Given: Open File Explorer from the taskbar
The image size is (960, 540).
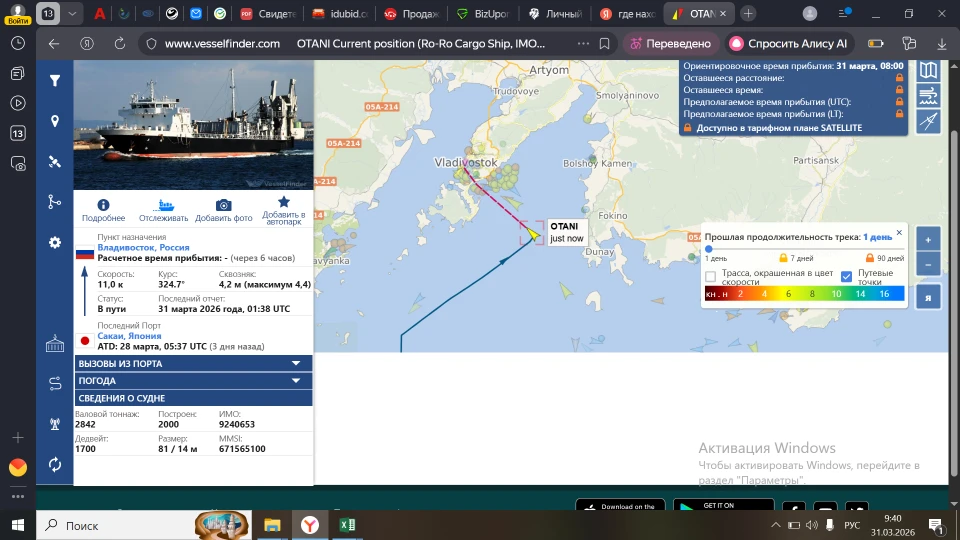Looking at the screenshot, I should [272, 525].
